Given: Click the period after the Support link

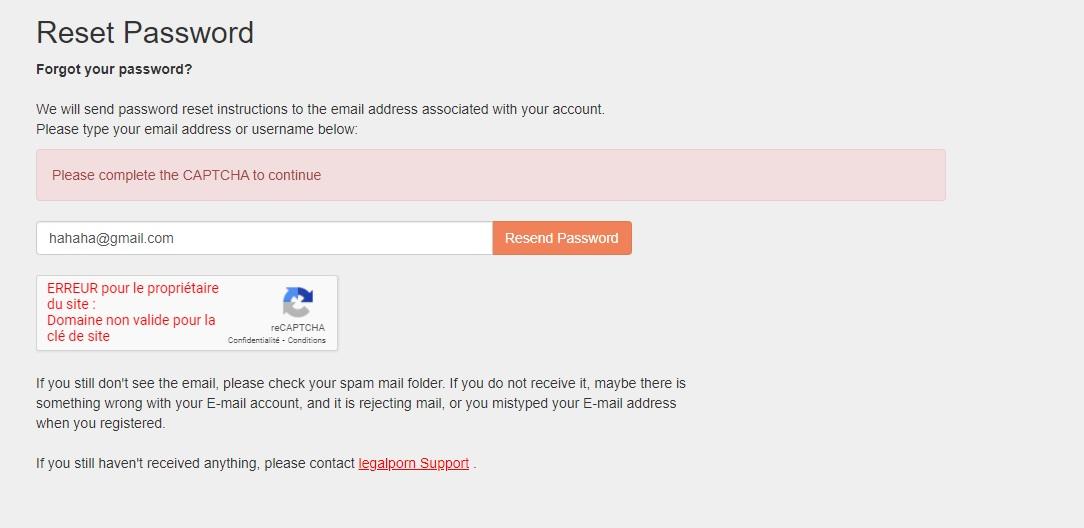Looking at the screenshot, I should (475, 464).
